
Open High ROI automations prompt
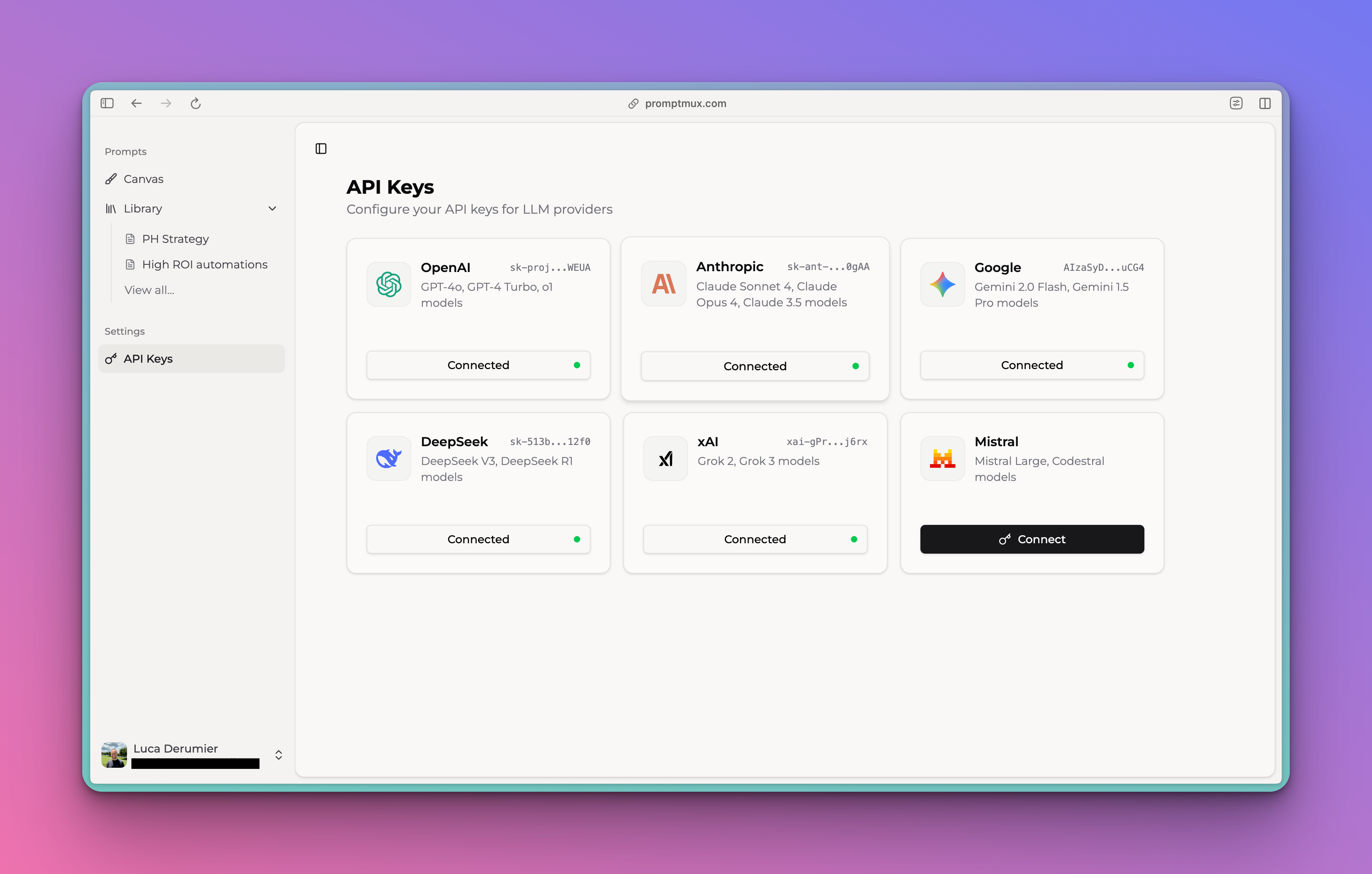[204, 264]
